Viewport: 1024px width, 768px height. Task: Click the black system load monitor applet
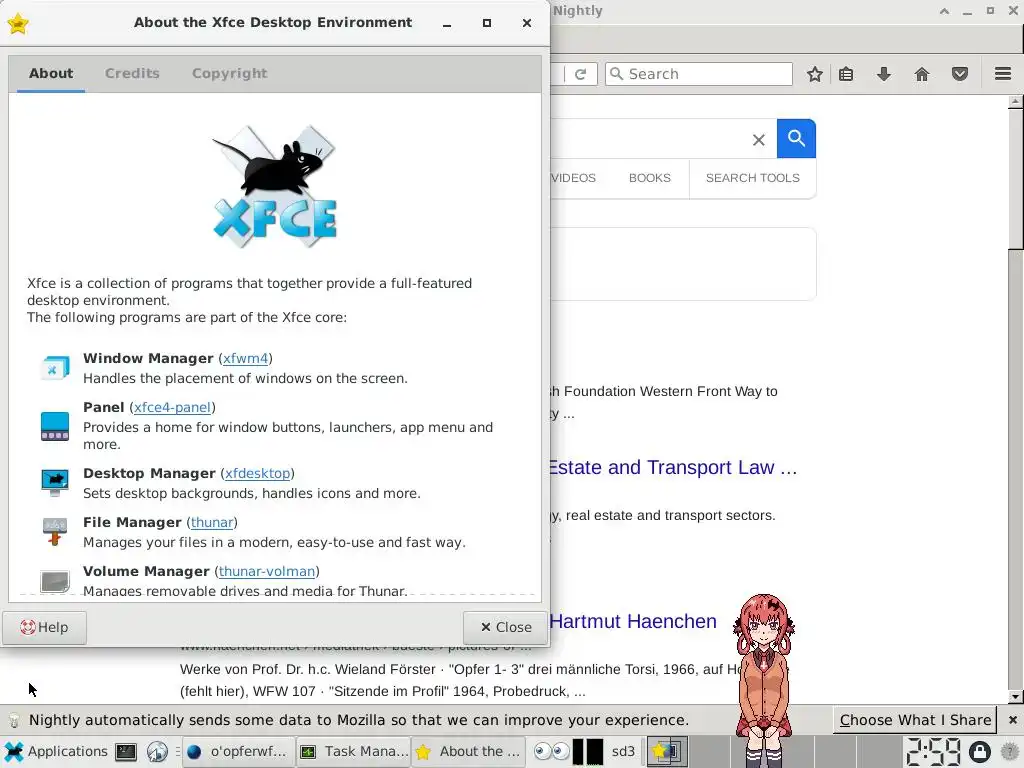(x=588, y=752)
